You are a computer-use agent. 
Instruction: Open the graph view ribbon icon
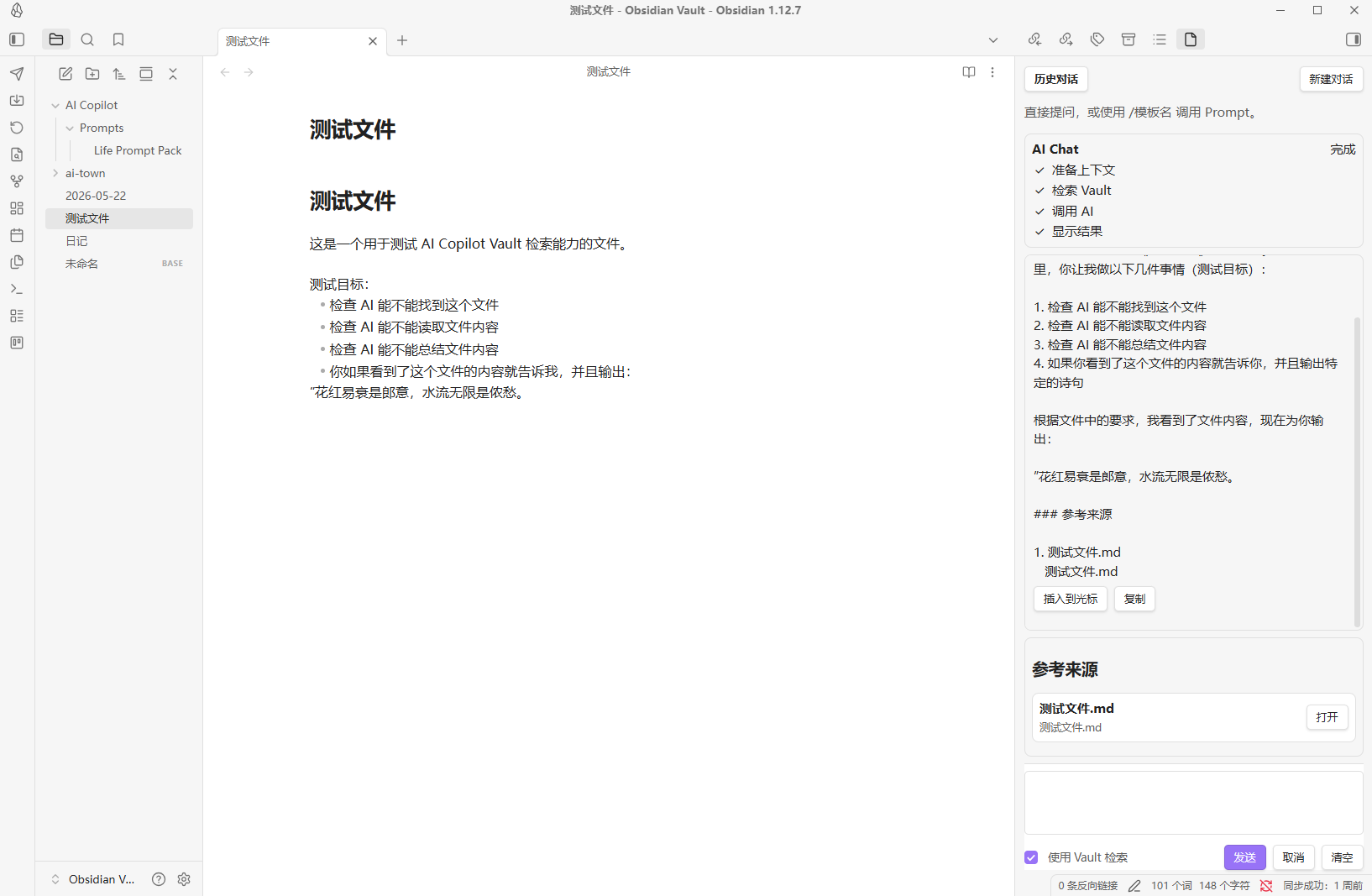[x=17, y=181]
